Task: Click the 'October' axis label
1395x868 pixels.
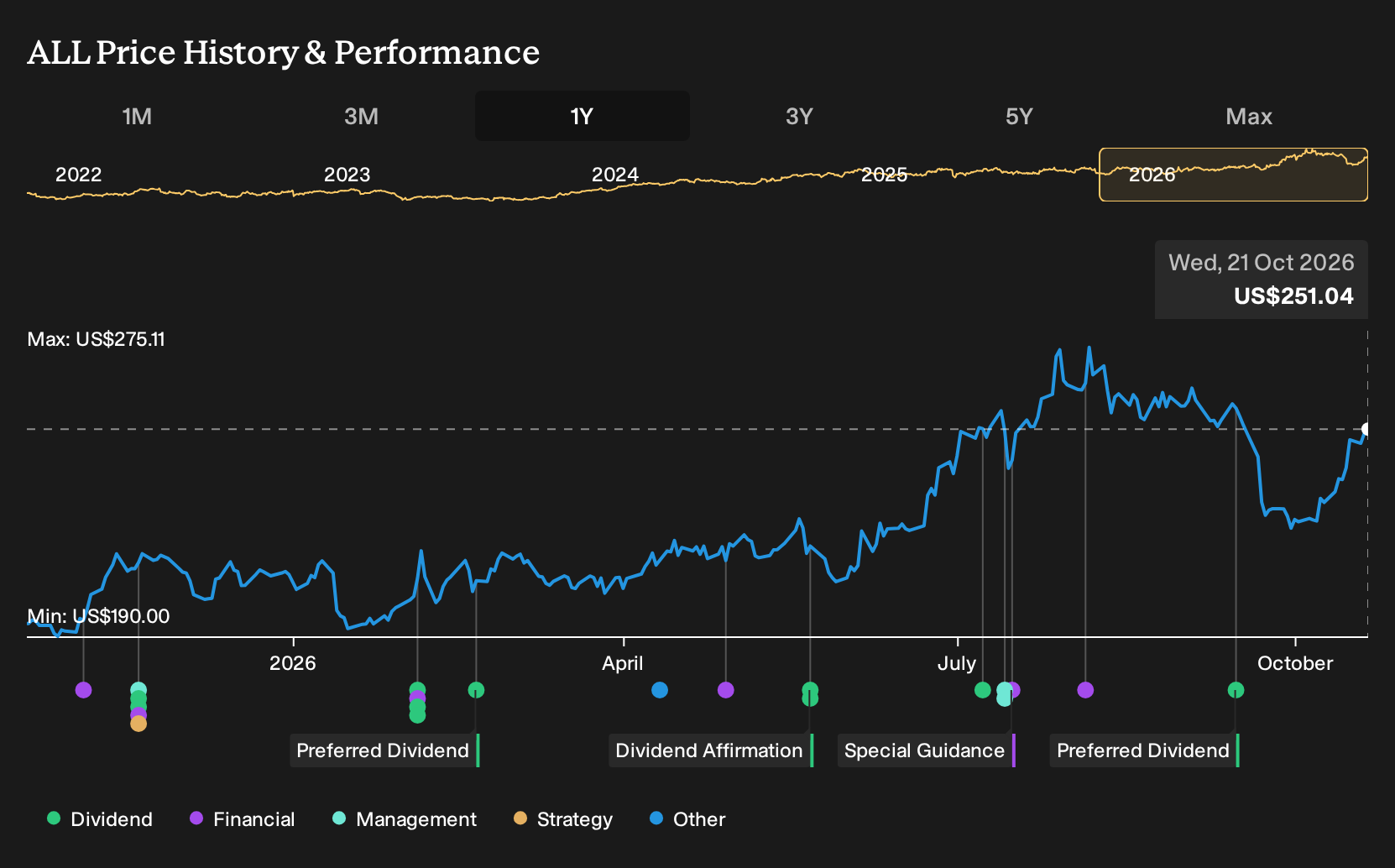Action: tap(1295, 663)
